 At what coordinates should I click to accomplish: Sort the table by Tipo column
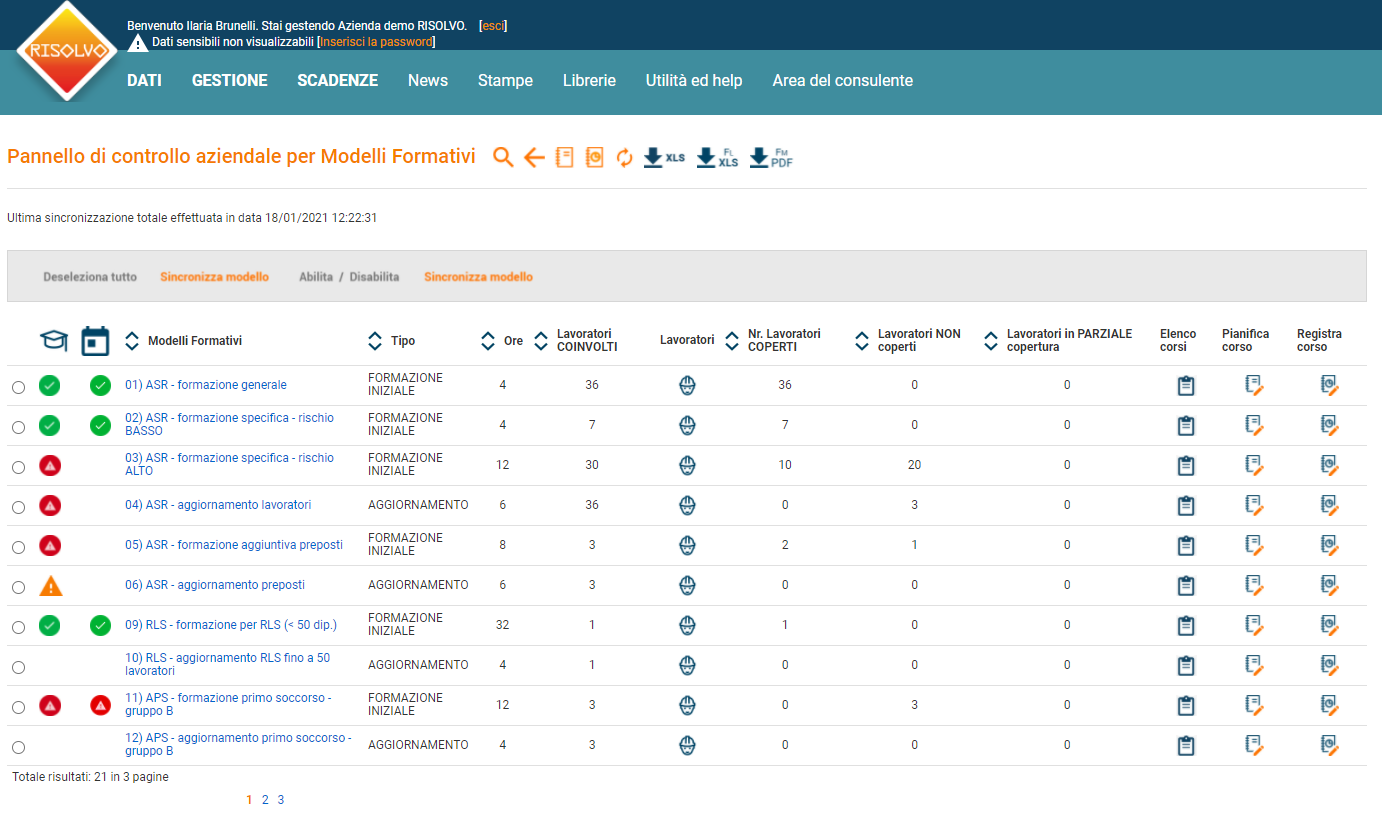click(x=375, y=340)
